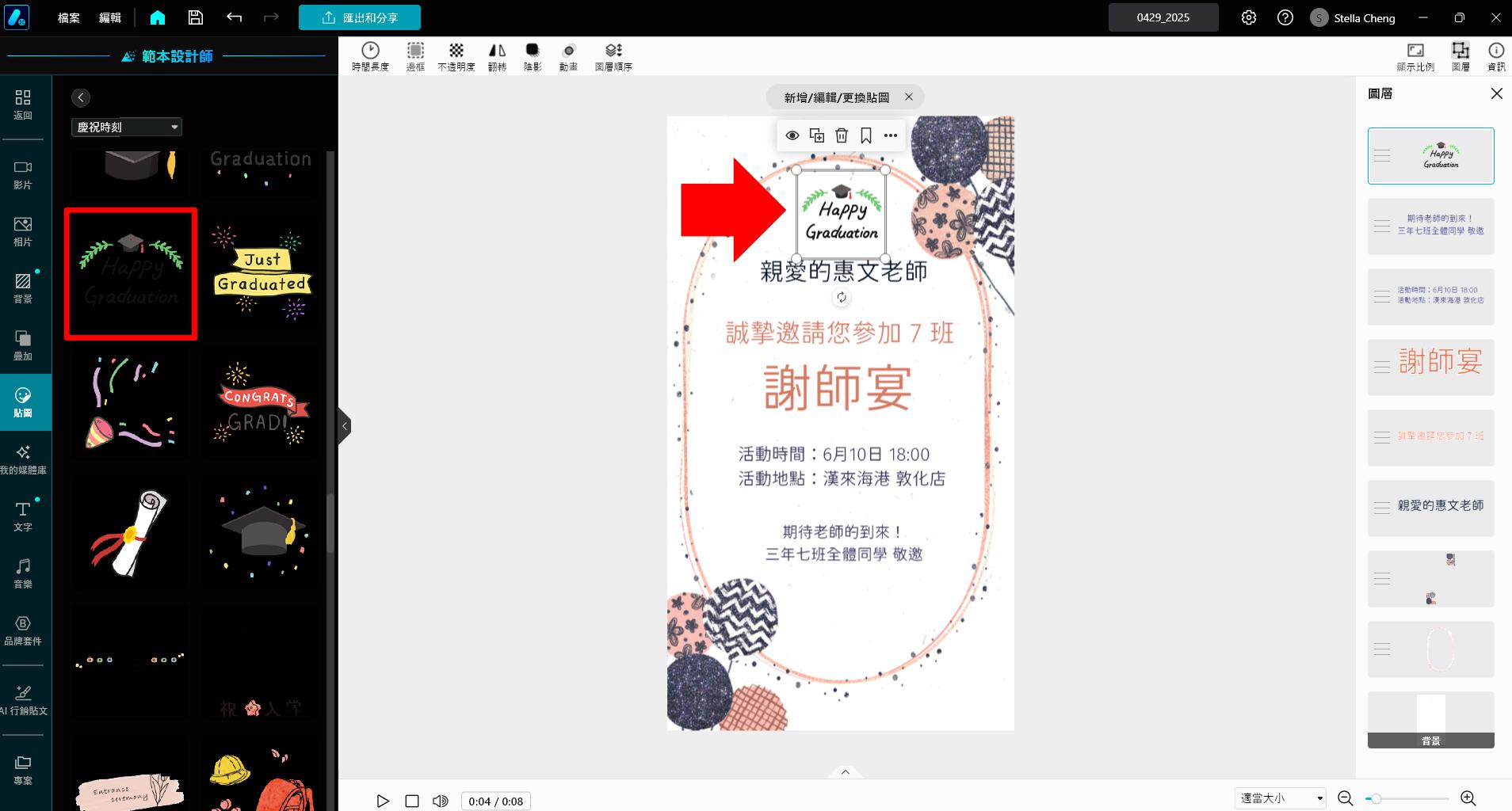Mute the audio with the speaker icon
This screenshot has height=811, width=1512.
coord(439,800)
